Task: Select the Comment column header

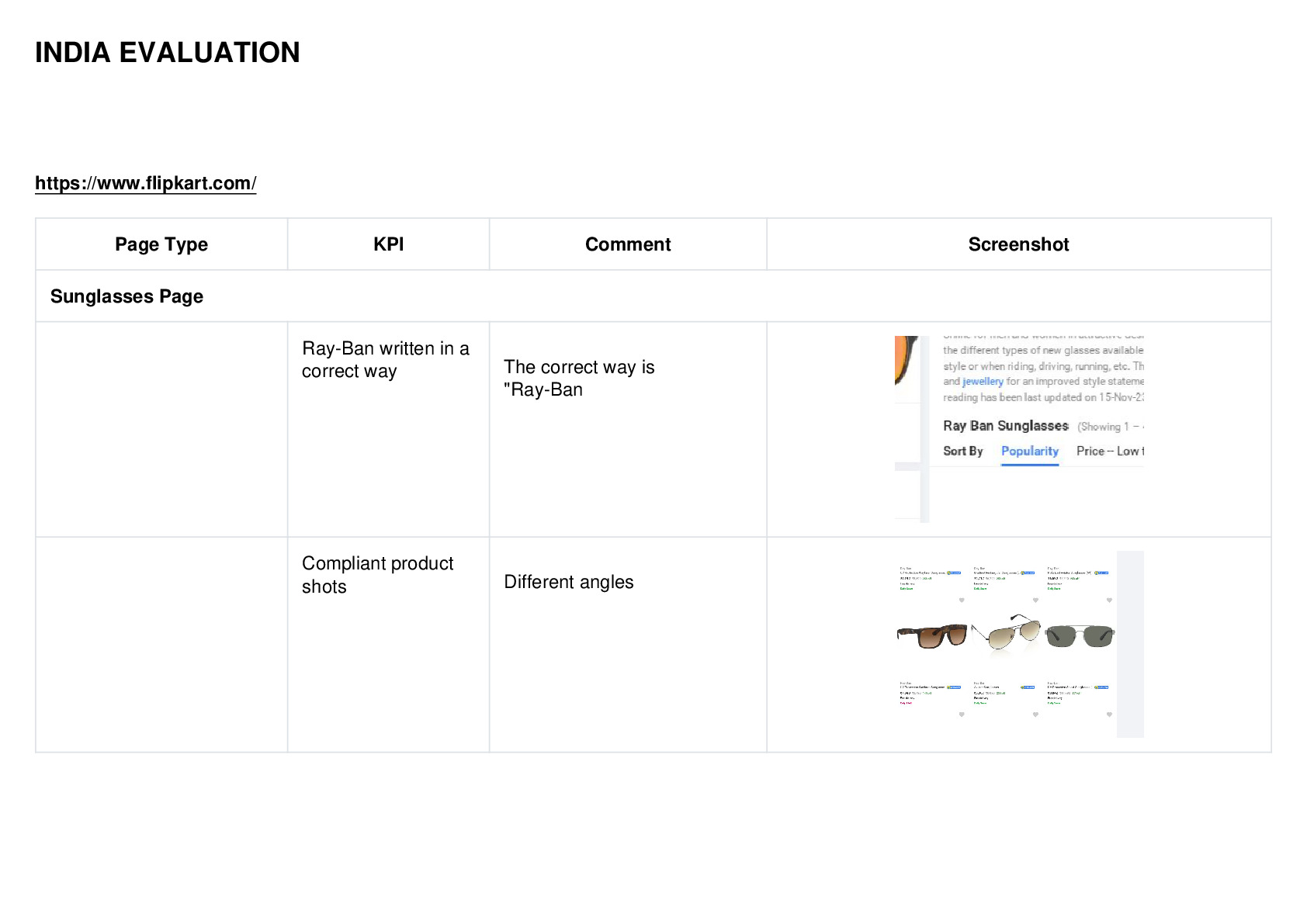Action: [628, 244]
